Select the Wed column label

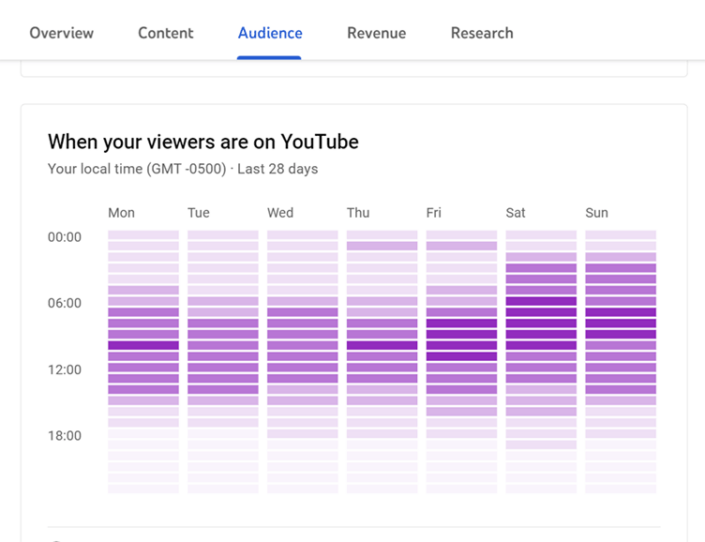pos(280,213)
